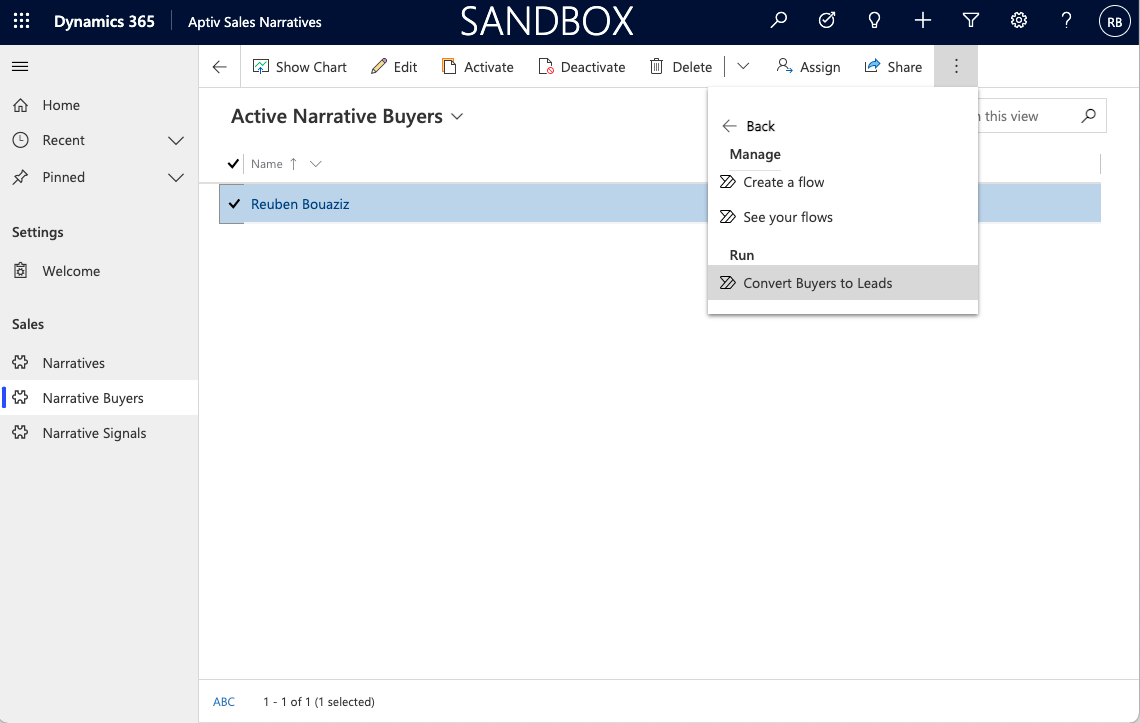Close the more commands vertical ellipsis

point(956,67)
